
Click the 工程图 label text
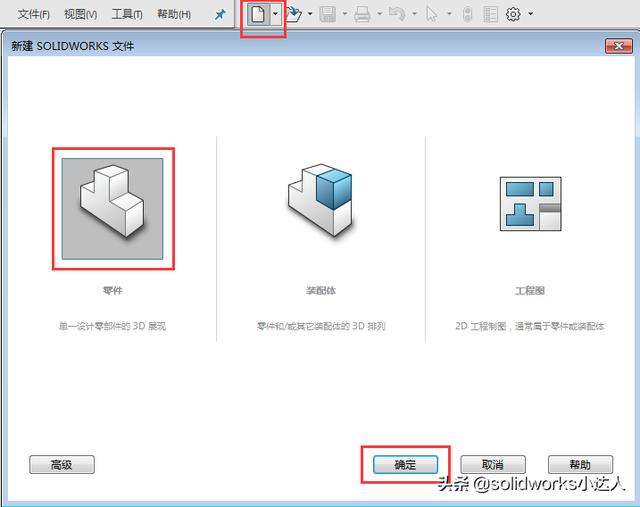(x=530, y=290)
